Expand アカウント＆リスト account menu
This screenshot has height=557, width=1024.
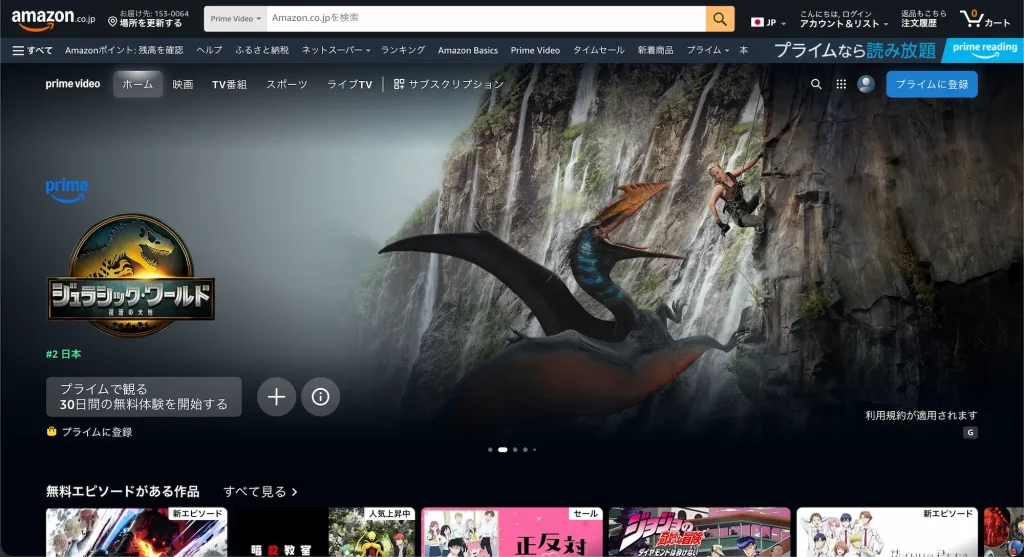843,23
